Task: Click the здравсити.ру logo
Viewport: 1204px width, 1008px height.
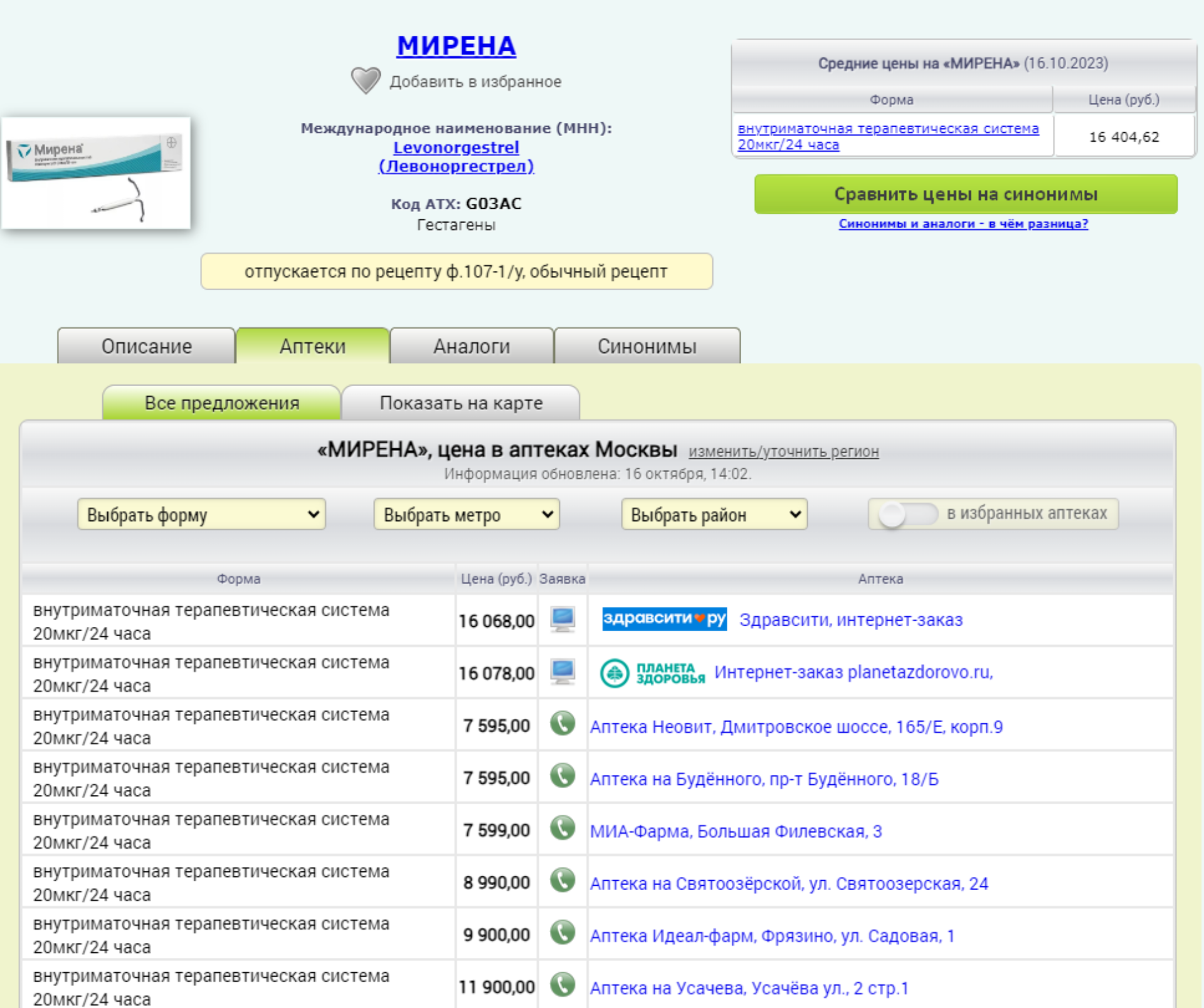Action: [664, 619]
